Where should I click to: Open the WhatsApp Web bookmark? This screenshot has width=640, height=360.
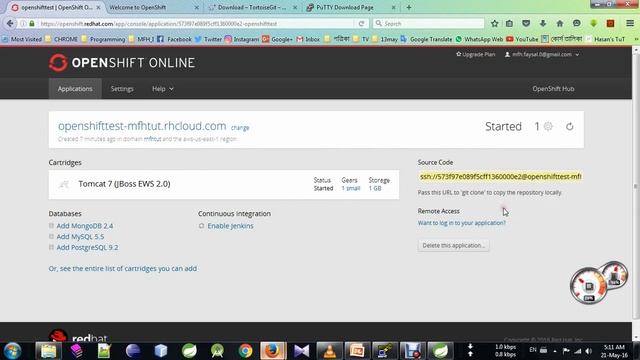click(479, 39)
